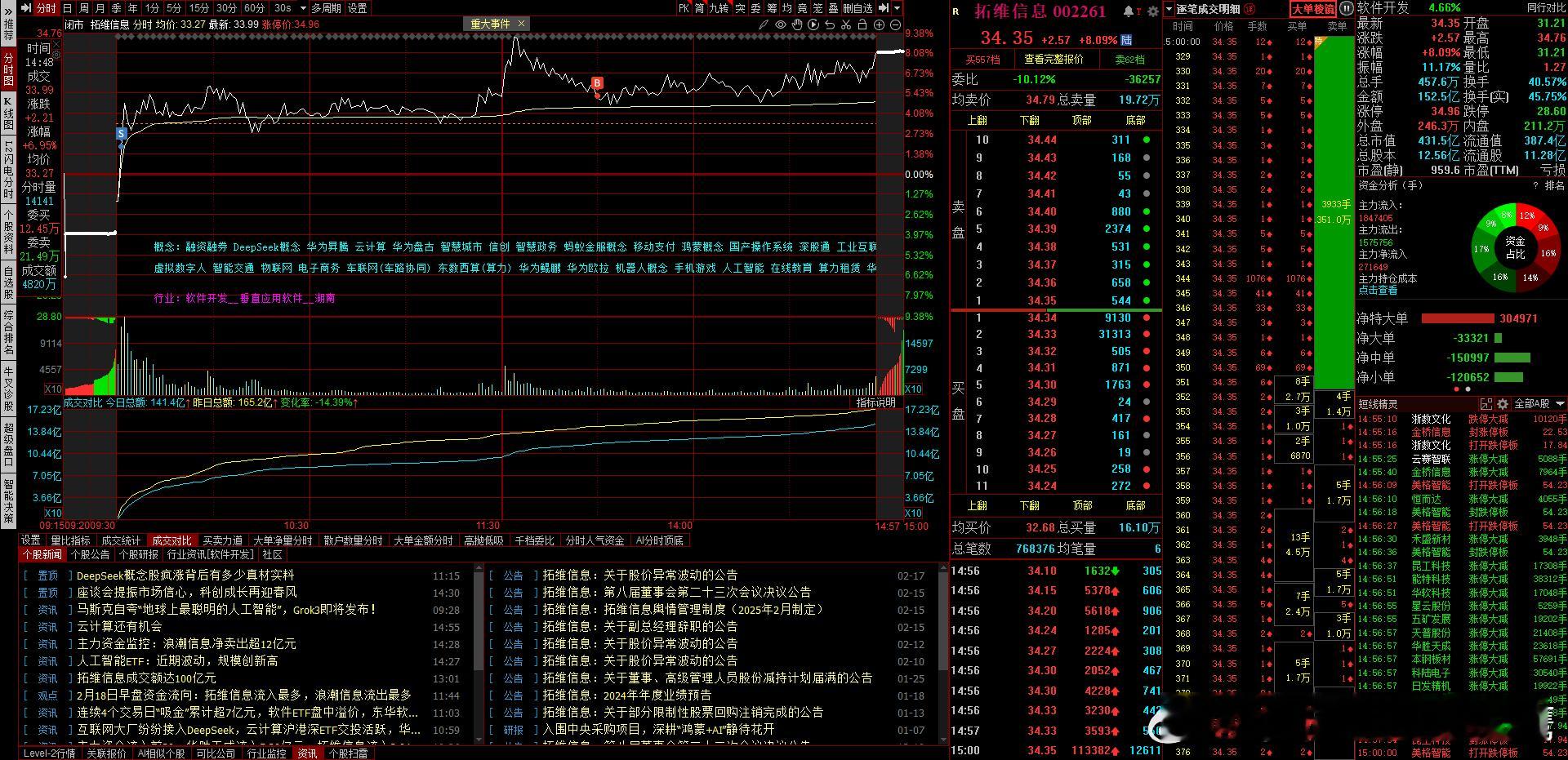This screenshot has width=1568, height=760.
Task: Click the 查看完整报价 button
Action: tap(1053, 60)
